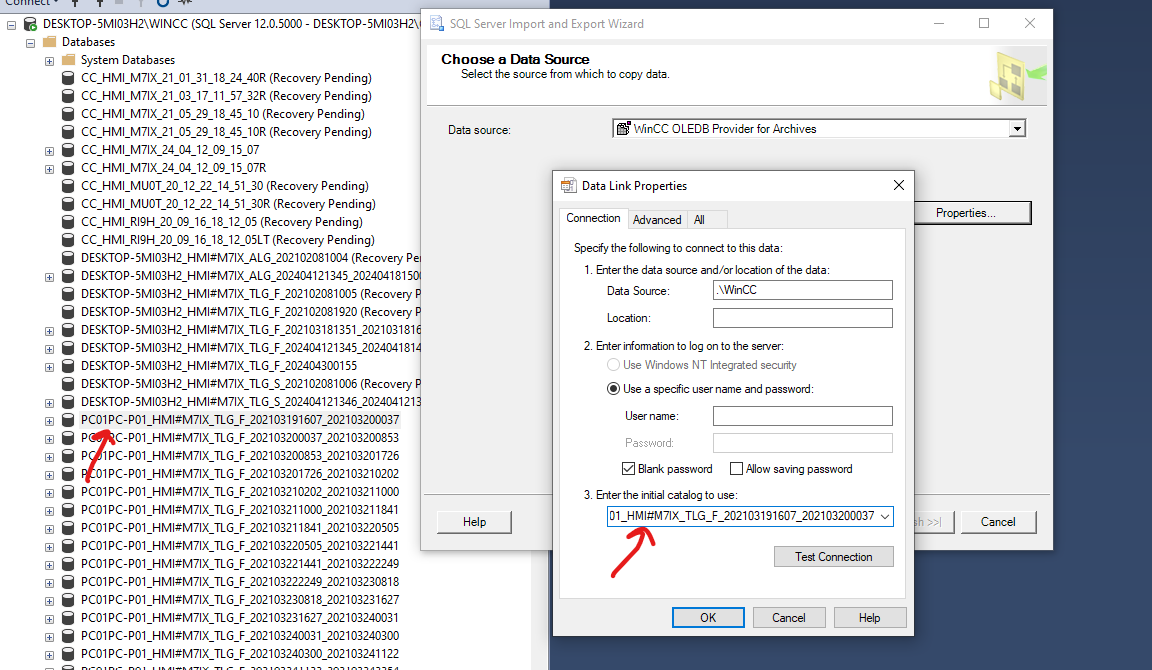Click database icon of CC_HMI_RI9H_20_09_16_18_12_05
Image resolution: width=1152 pixels, height=670 pixels.
click(68, 222)
